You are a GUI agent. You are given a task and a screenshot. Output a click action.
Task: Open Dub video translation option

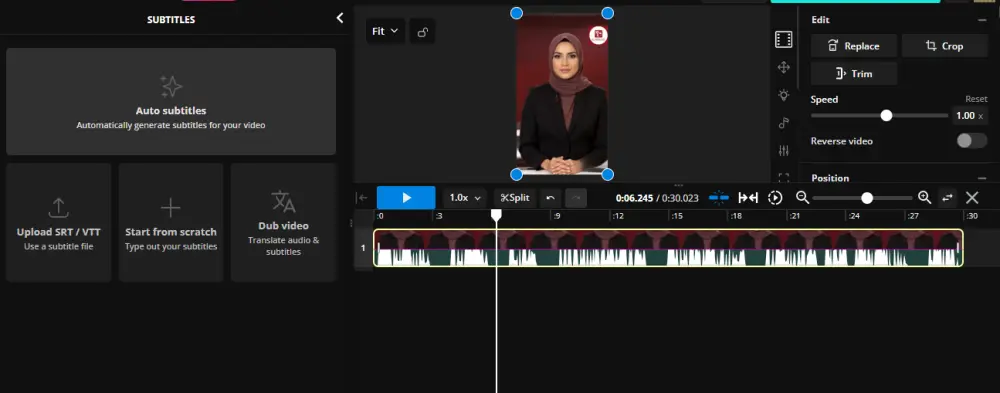tap(283, 222)
